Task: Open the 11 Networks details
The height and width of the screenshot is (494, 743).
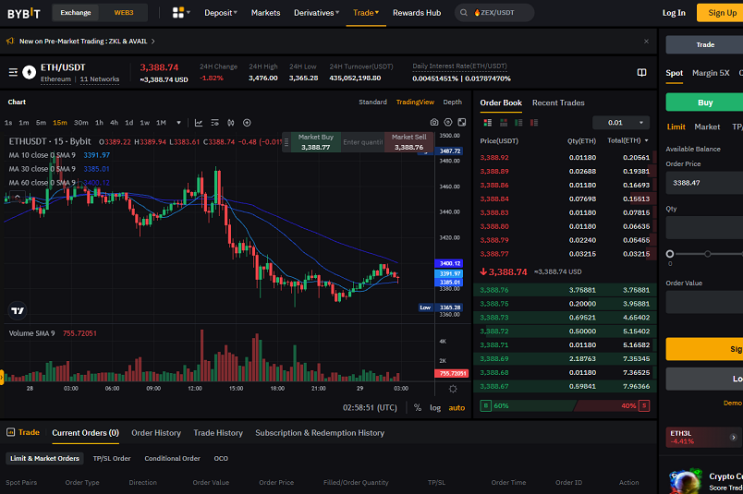Action: (100, 79)
